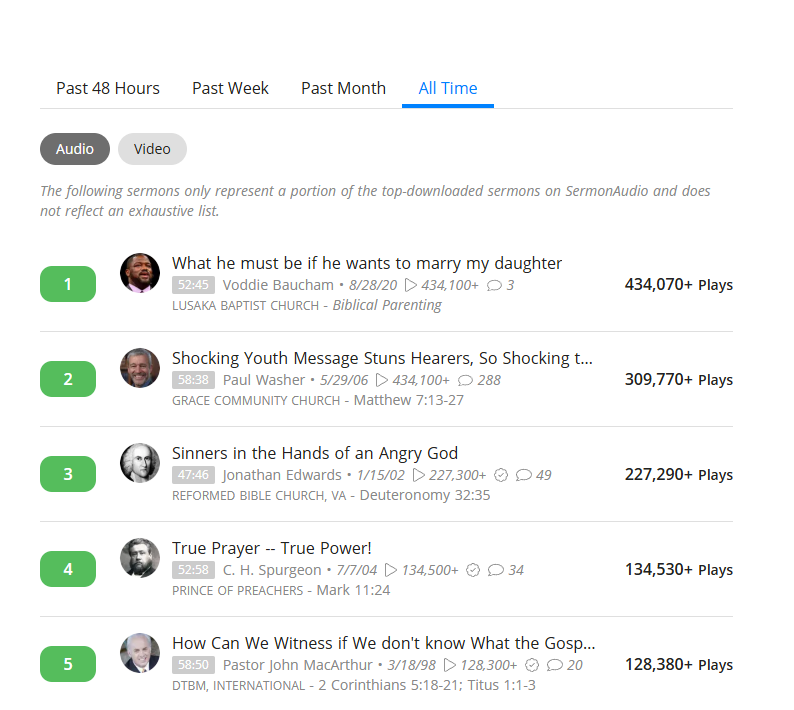Switch to Past 48 Hours tab

[108, 88]
